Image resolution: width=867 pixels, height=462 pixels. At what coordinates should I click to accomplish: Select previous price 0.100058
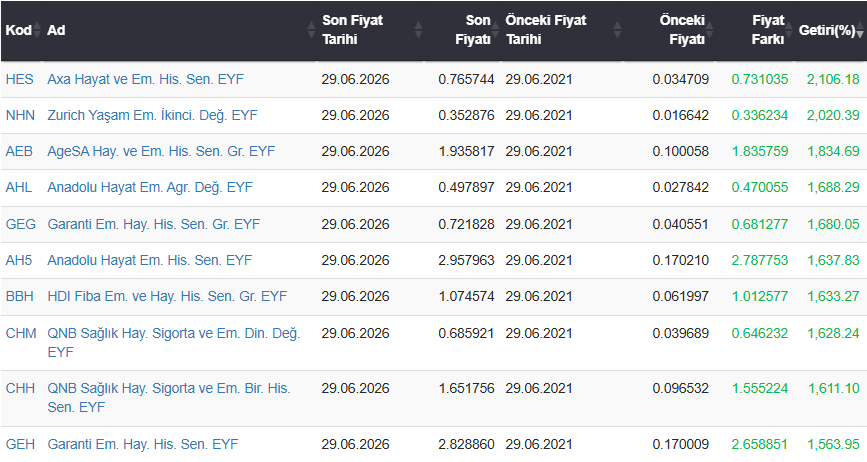[x=681, y=151]
